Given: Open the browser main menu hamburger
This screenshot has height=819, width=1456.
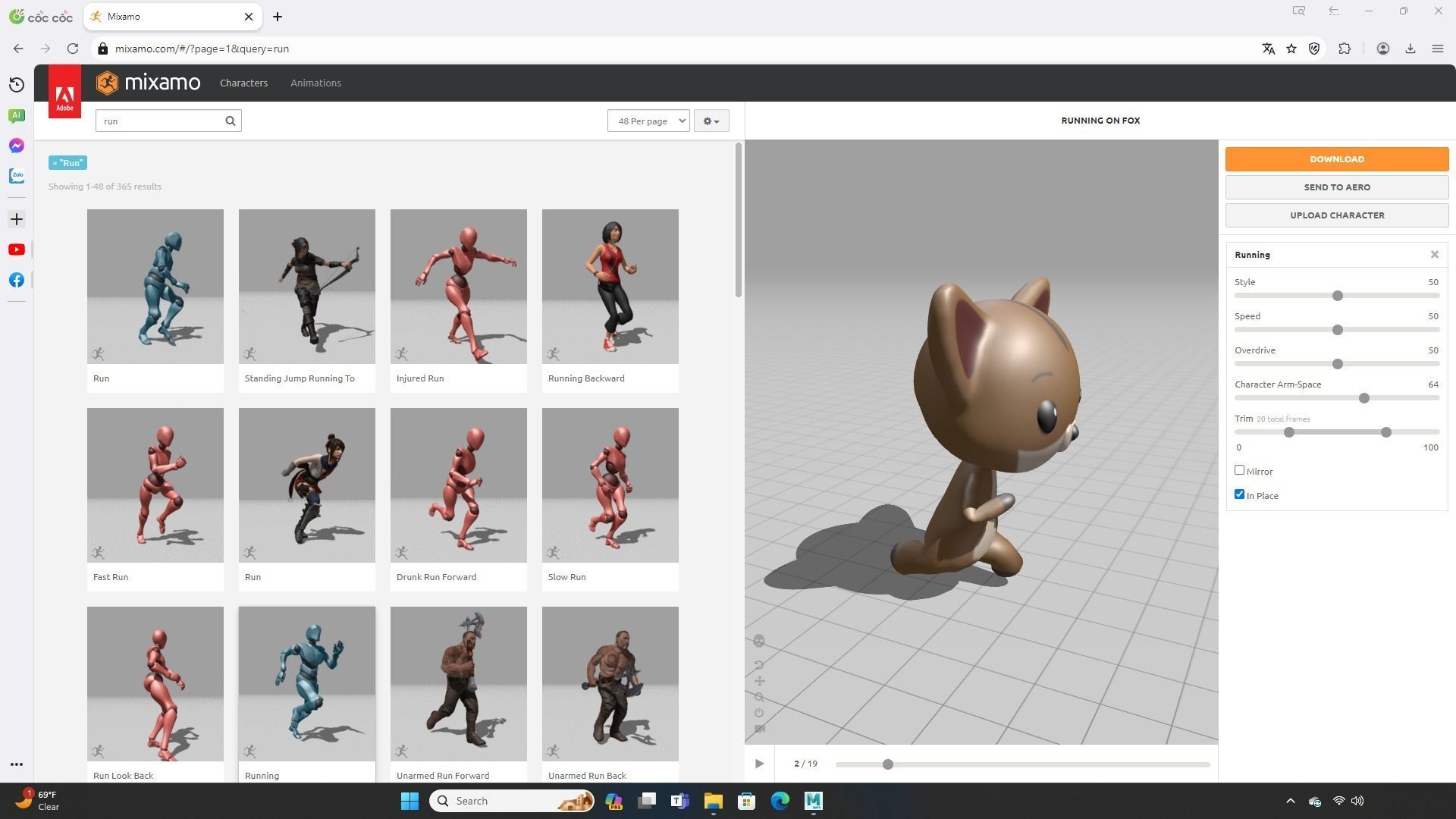Looking at the screenshot, I should 1438,49.
